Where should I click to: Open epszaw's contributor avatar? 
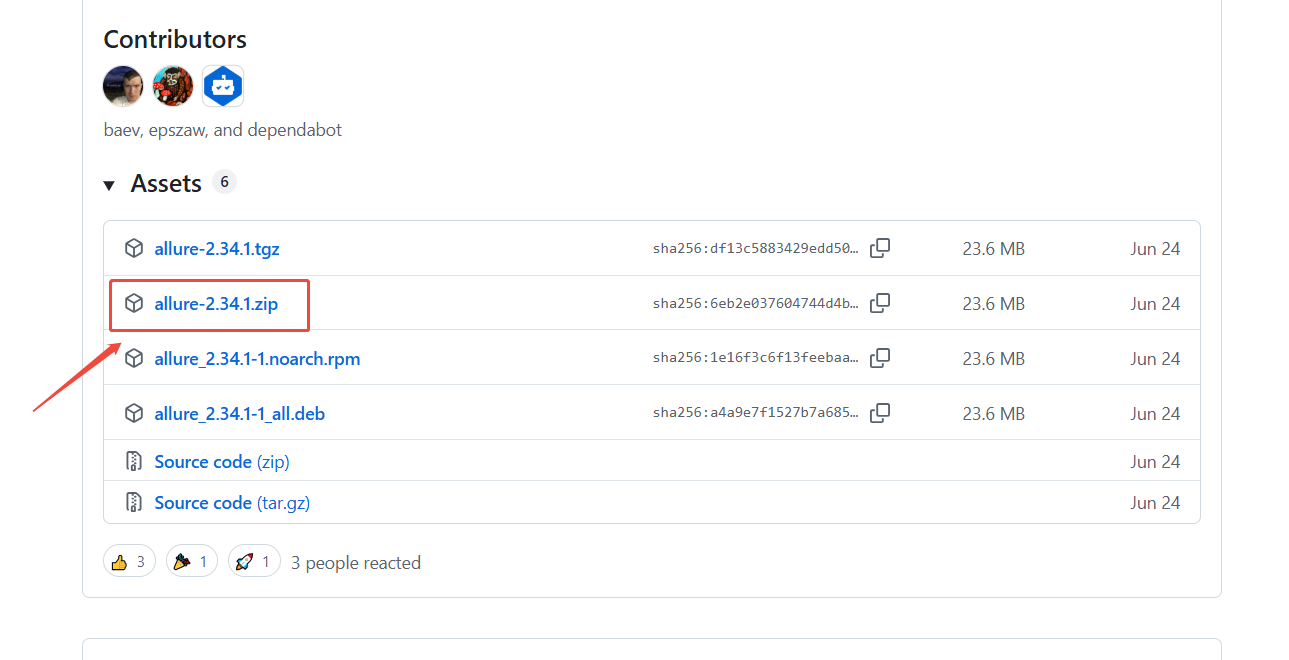173,86
